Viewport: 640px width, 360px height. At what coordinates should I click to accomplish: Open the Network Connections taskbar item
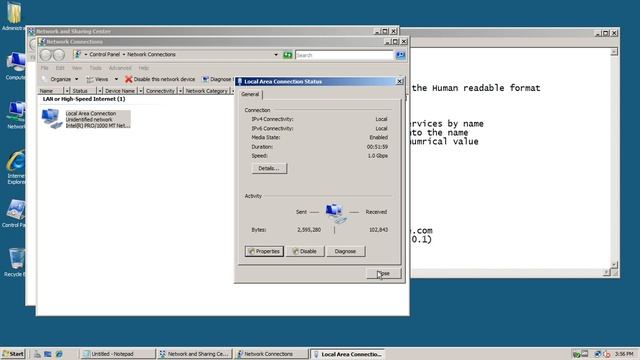point(271,354)
